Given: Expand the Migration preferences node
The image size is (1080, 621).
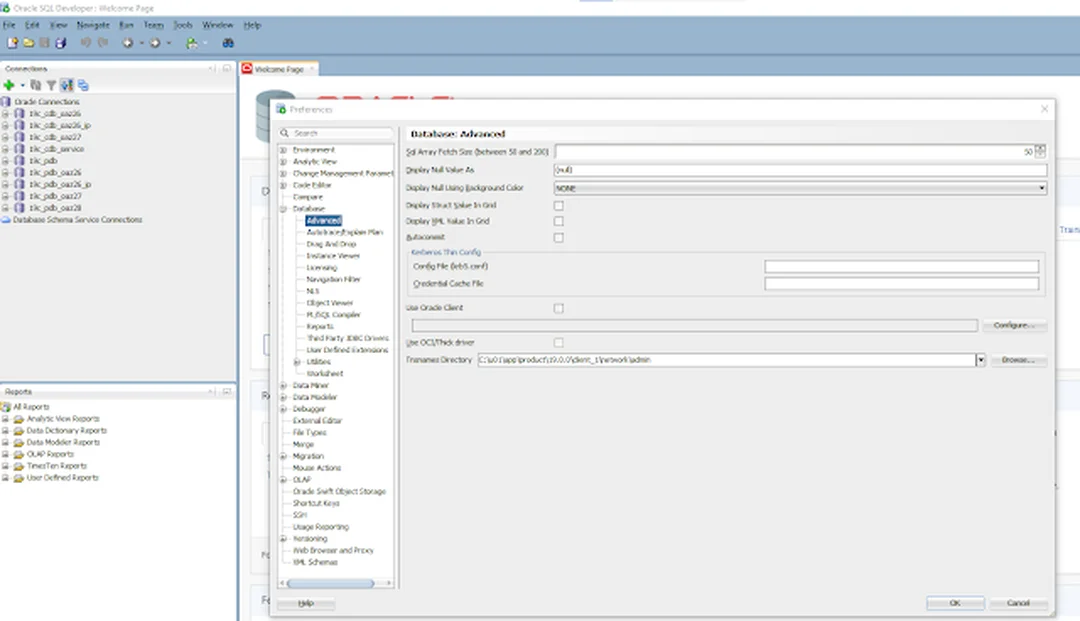Looking at the screenshot, I should tap(283, 456).
